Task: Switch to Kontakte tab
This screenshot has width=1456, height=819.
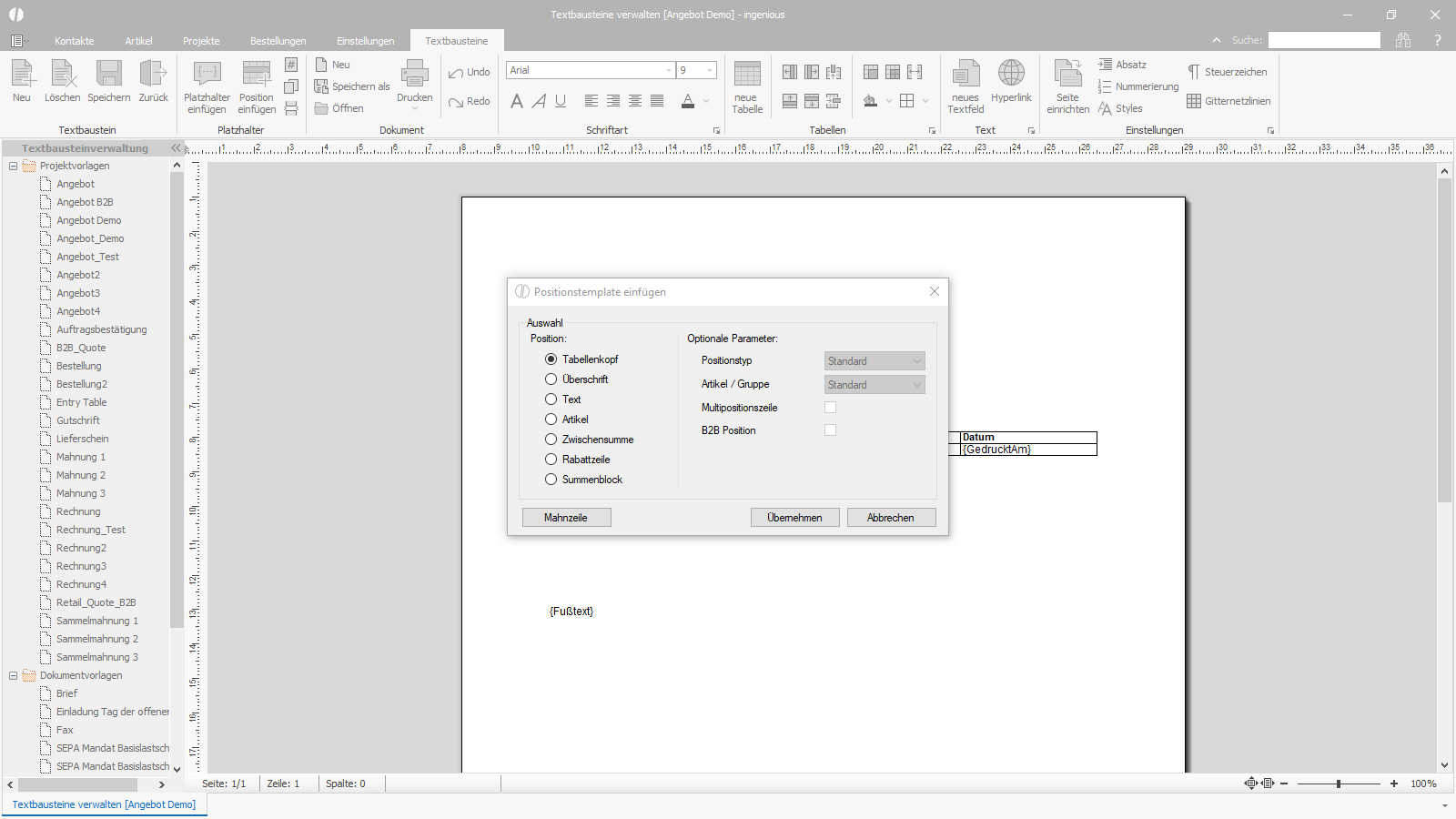Action: point(74,41)
